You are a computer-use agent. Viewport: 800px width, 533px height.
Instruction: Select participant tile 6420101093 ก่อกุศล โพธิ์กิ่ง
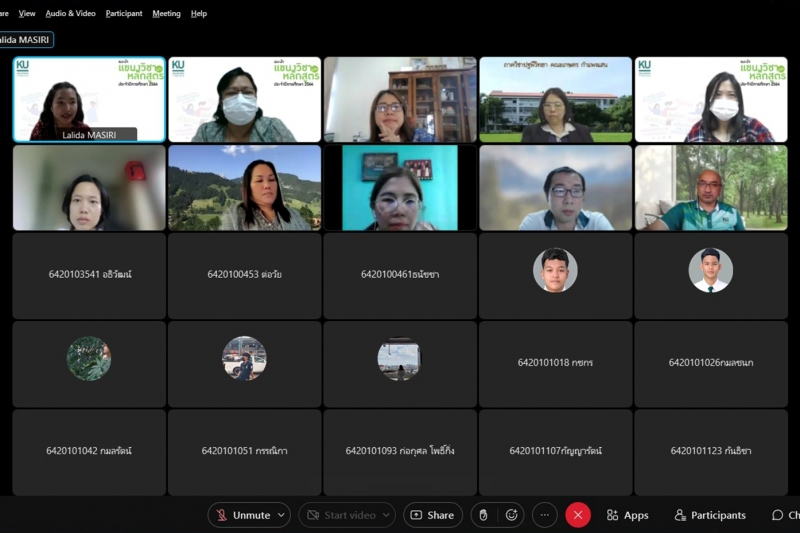tap(400, 451)
